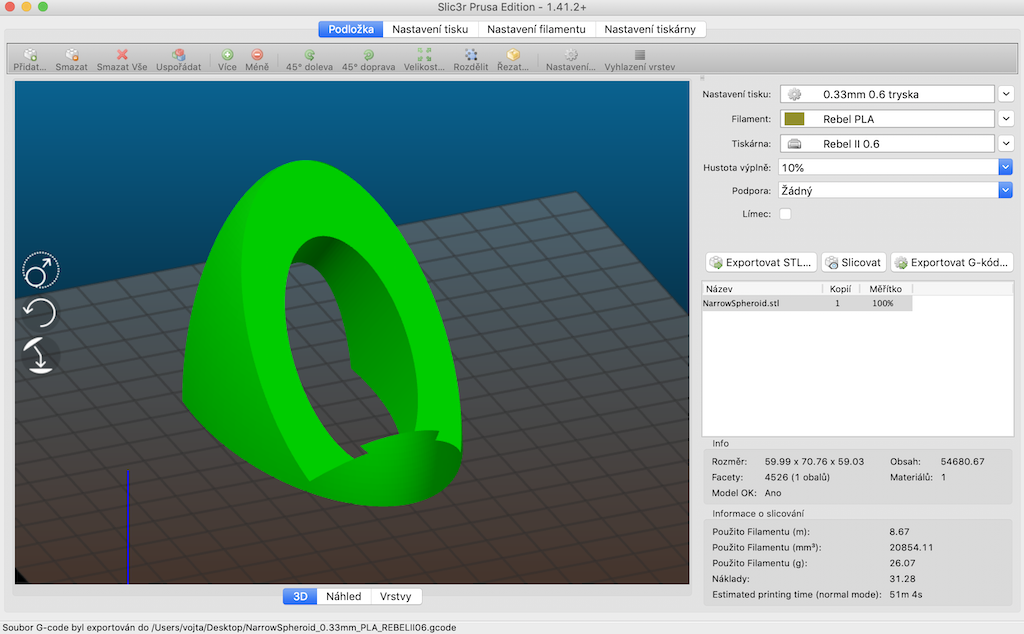The height and width of the screenshot is (634, 1024).
Task: Click the Exportovat G-kód button
Action: coord(952,263)
